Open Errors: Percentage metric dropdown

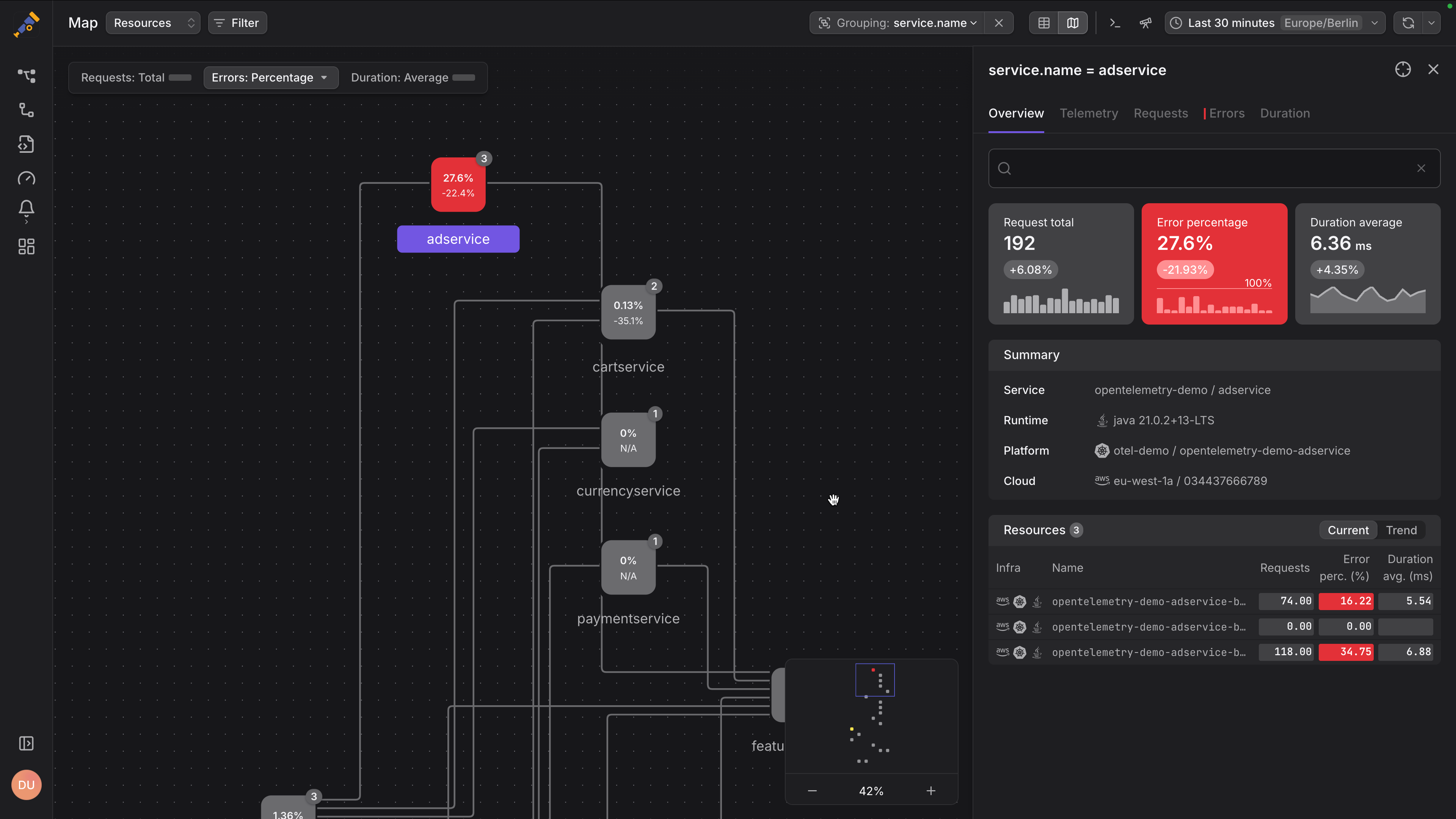[x=271, y=77]
